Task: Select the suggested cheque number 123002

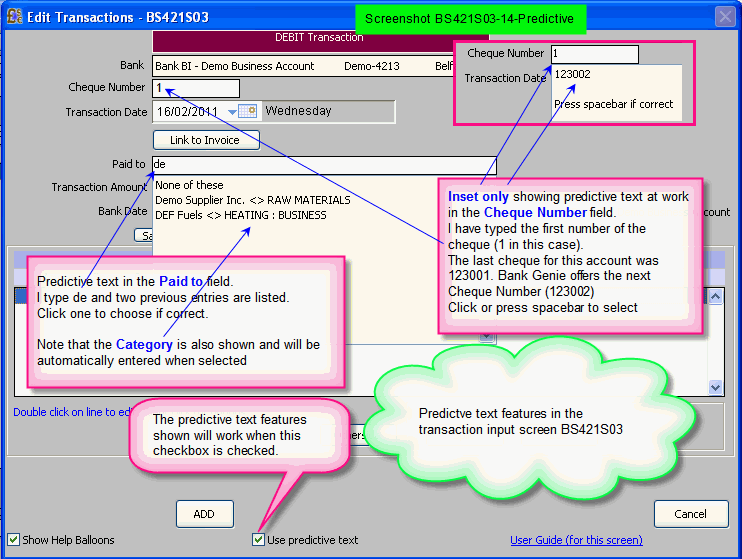Action: coord(573,74)
